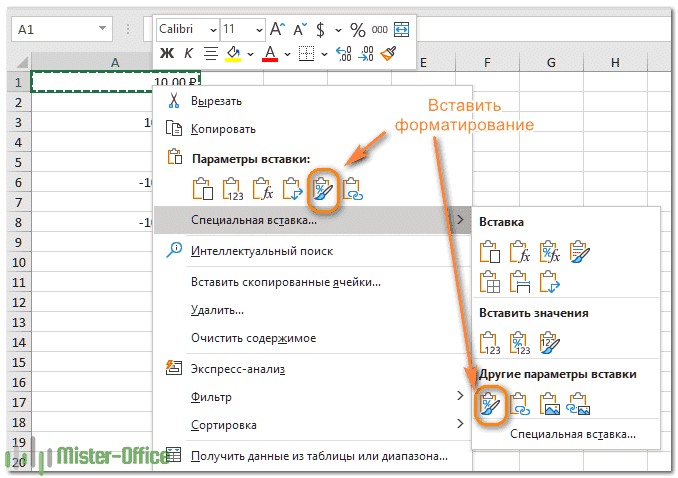
Task: Select Копировать in the context menu
Action: (x=223, y=129)
